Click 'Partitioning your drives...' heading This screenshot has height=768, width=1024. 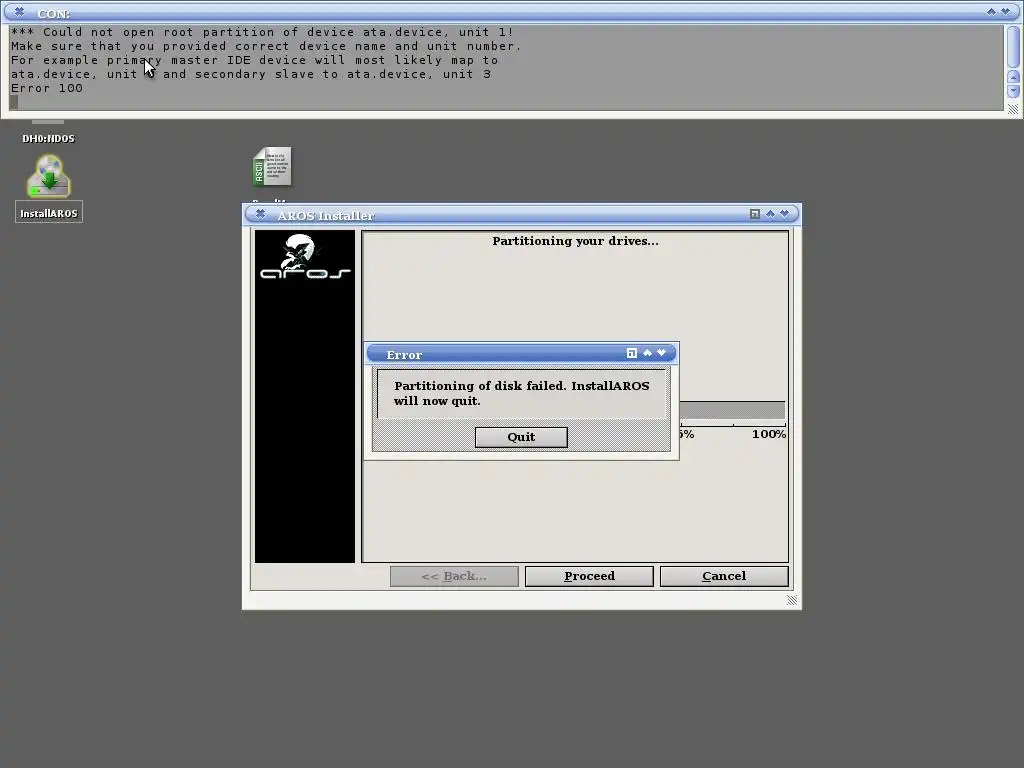(575, 241)
